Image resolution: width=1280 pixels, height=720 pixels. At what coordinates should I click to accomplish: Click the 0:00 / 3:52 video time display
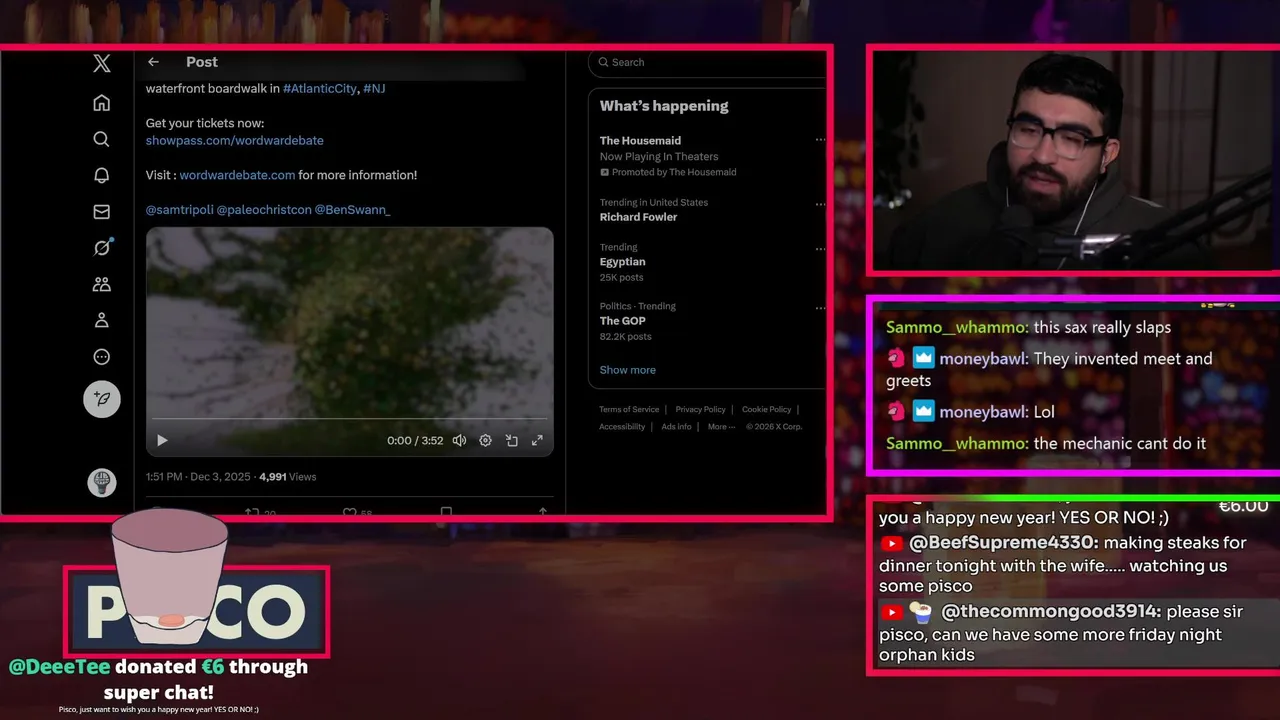(415, 440)
